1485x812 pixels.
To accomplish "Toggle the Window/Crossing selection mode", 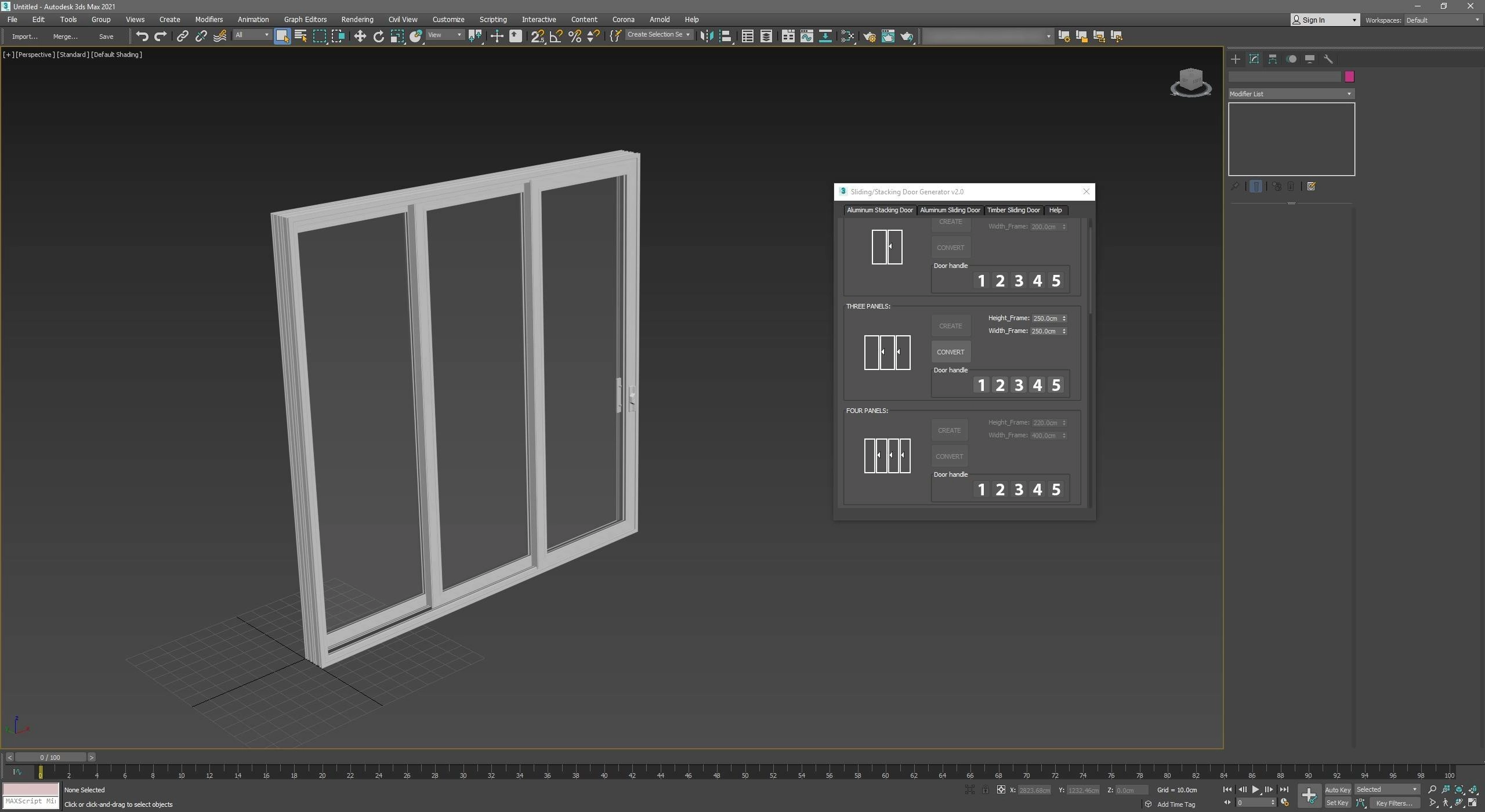I will tap(338, 36).
